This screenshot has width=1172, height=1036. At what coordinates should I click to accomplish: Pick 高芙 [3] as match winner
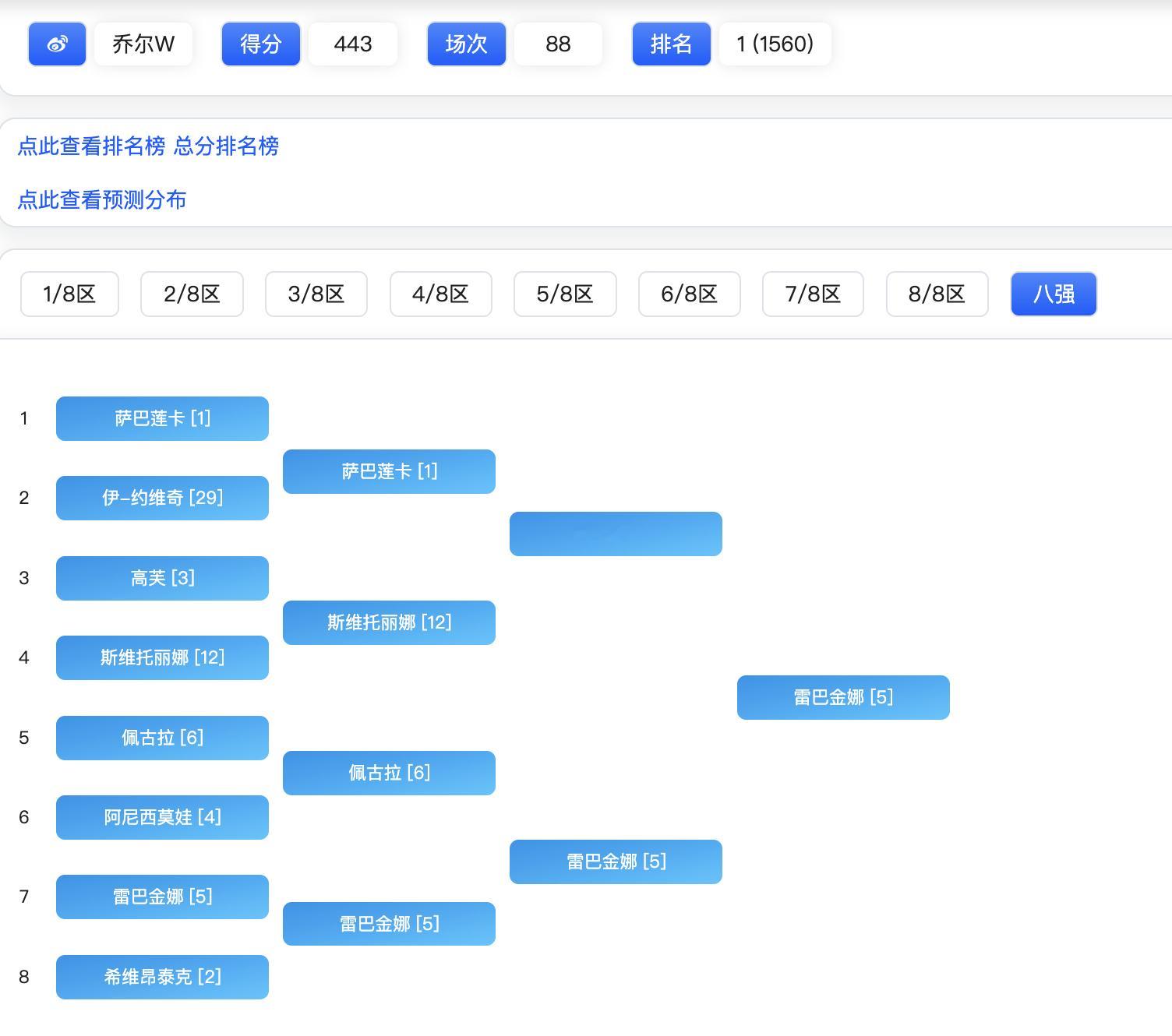[x=161, y=578]
